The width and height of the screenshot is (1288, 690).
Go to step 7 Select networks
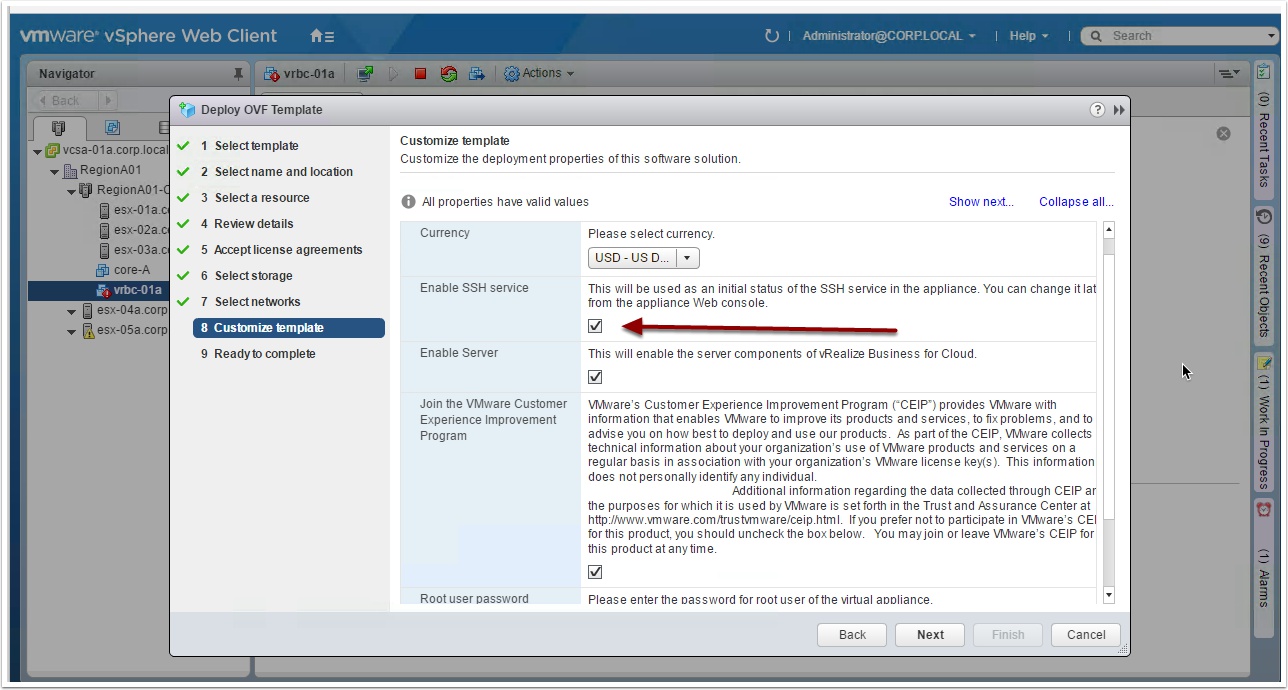point(250,302)
